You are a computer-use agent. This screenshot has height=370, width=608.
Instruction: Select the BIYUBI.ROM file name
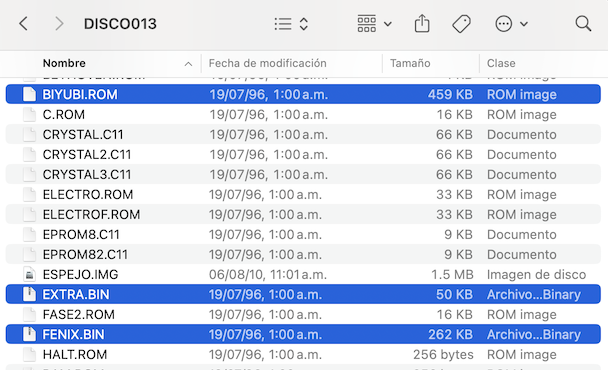tap(80, 94)
